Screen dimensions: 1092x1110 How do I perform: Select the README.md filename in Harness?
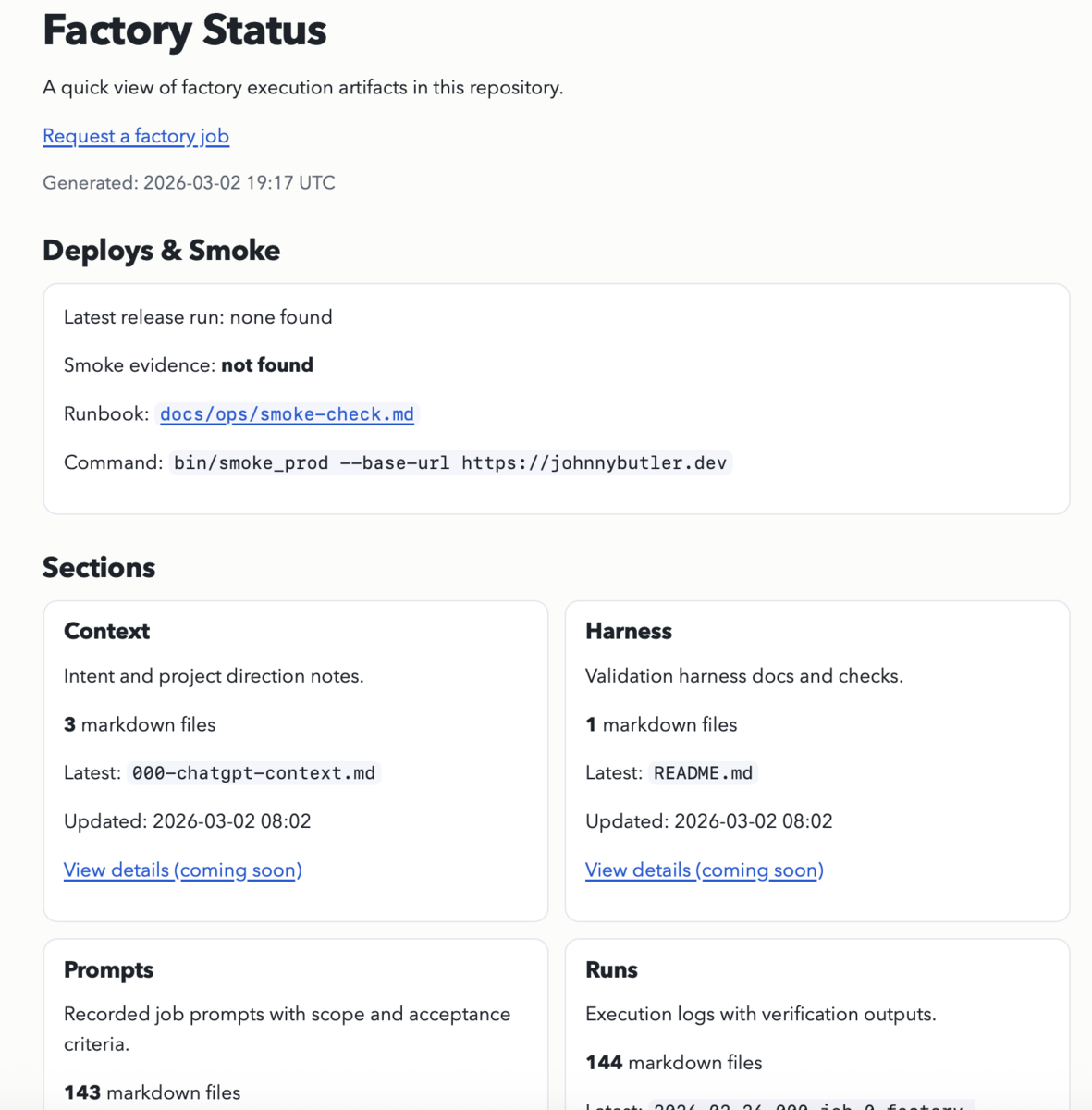703,772
